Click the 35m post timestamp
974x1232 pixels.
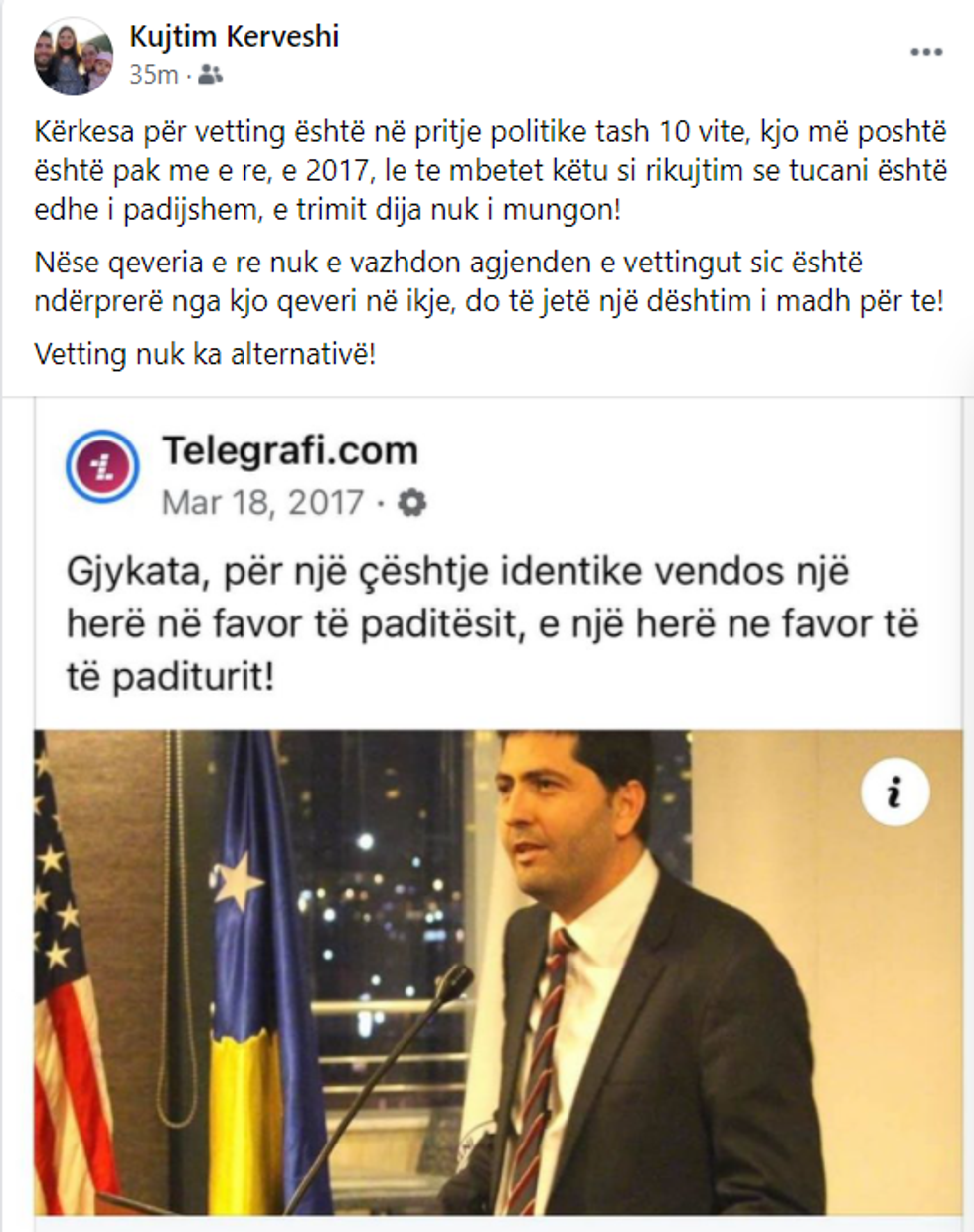[154, 74]
